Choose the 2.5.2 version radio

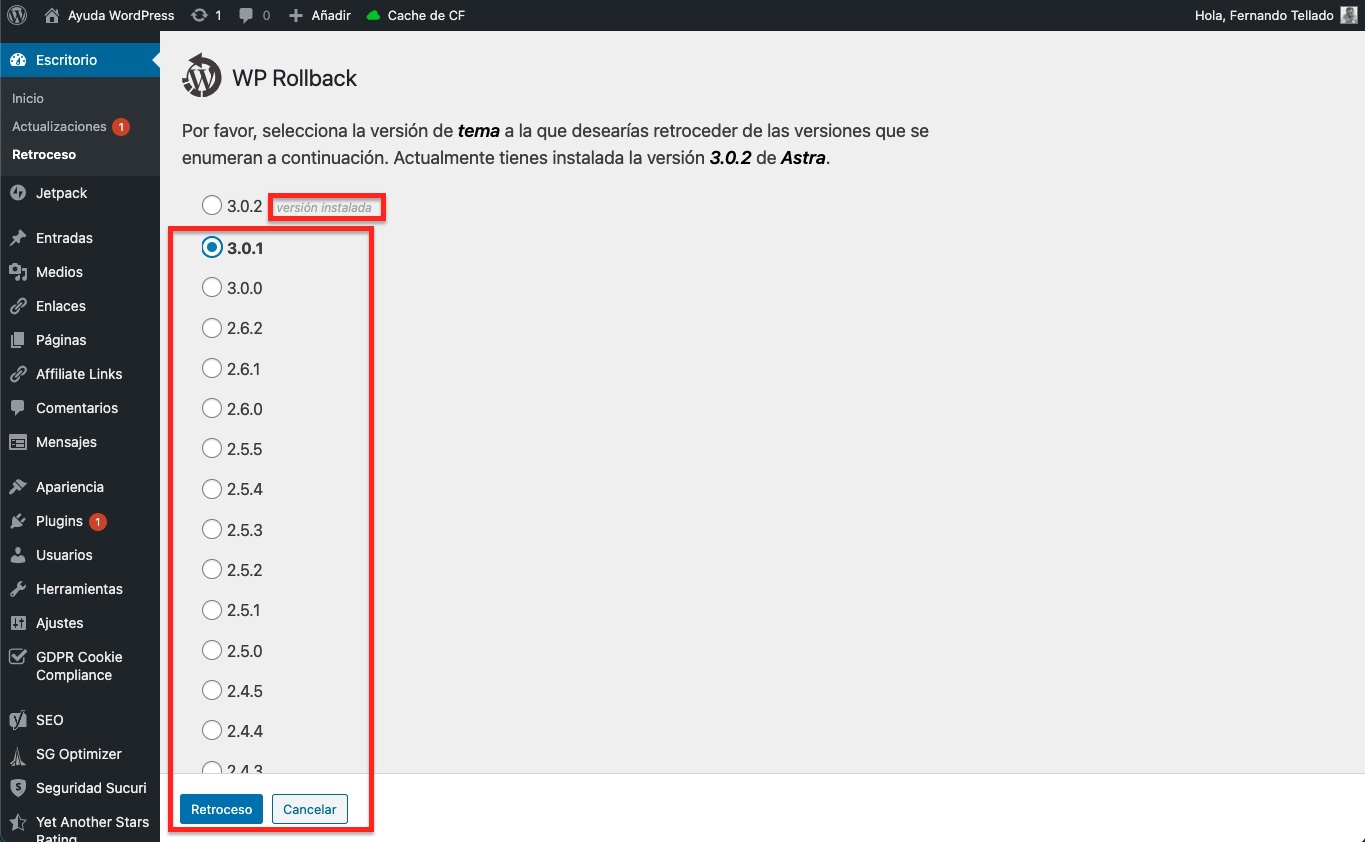pyautogui.click(x=212, y=569)
